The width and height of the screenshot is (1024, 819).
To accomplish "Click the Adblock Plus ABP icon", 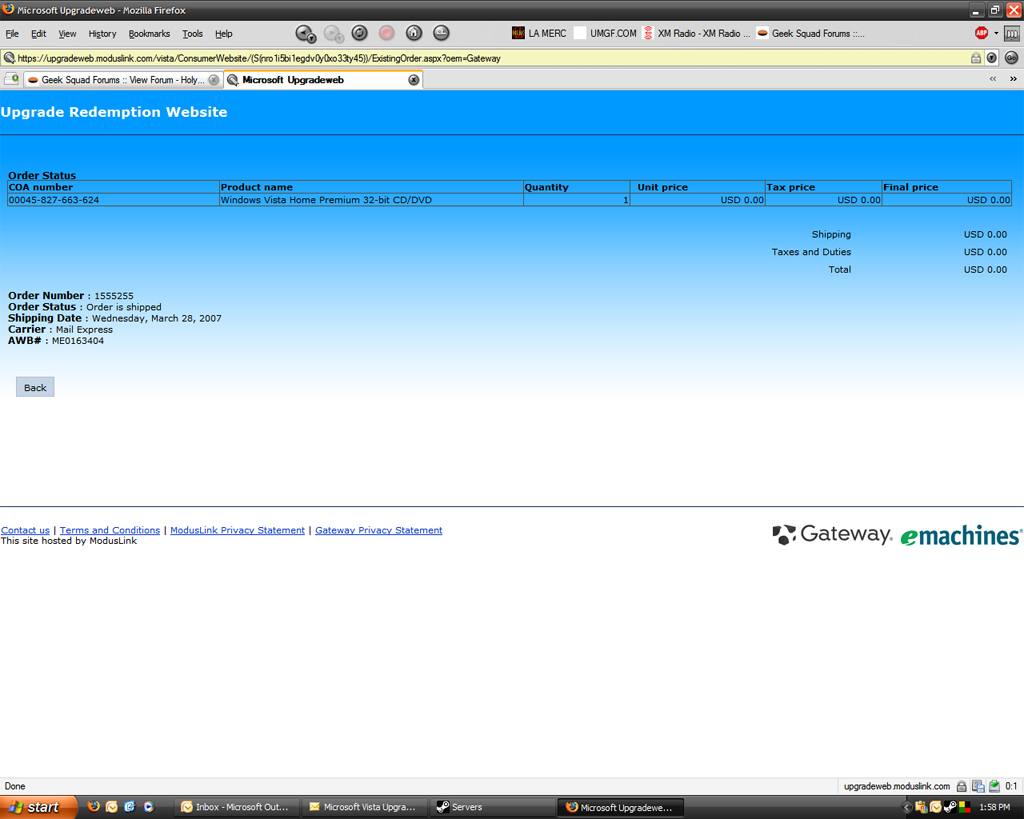I will 981,33.
